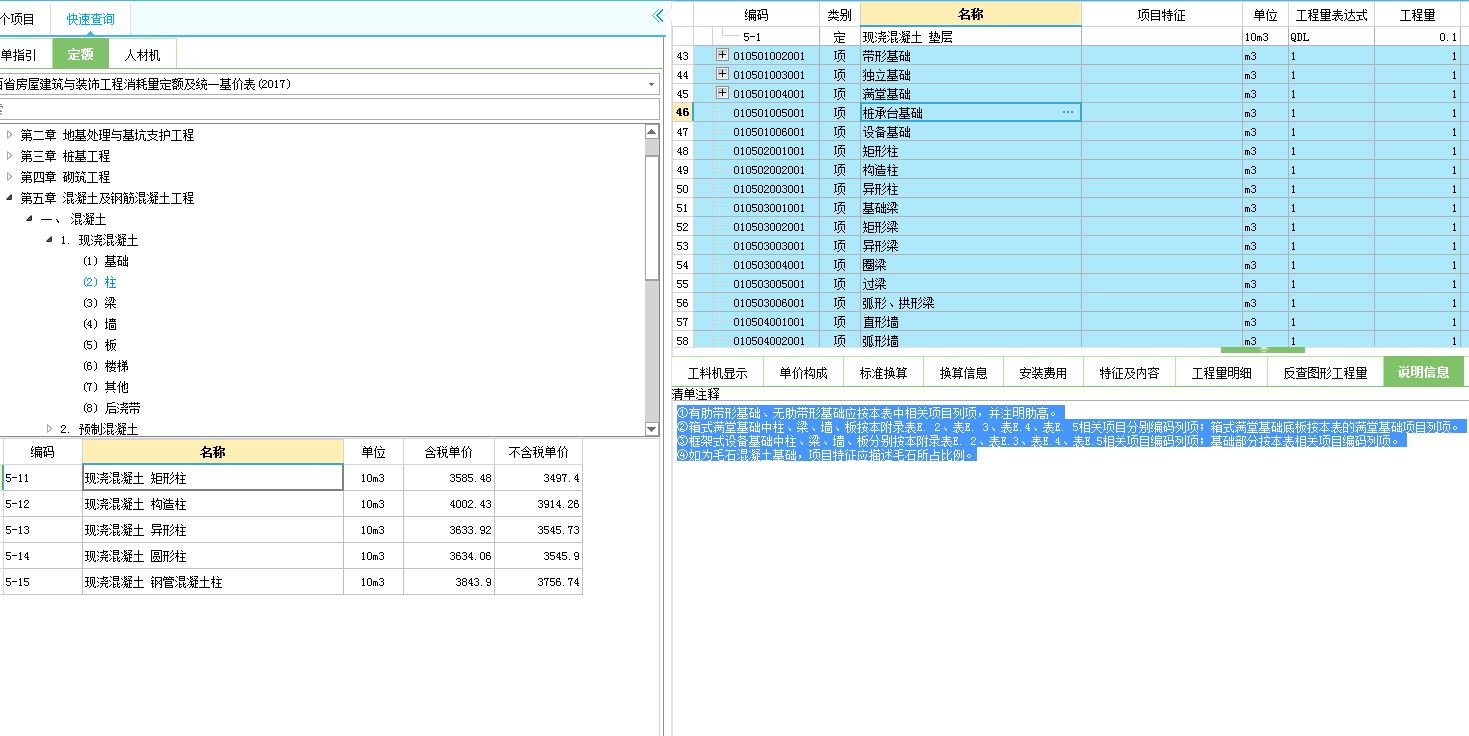Expand 2. 预制混凝土 tree node
The height and width of the screenshot is (736, 1469).
(49, 429)
